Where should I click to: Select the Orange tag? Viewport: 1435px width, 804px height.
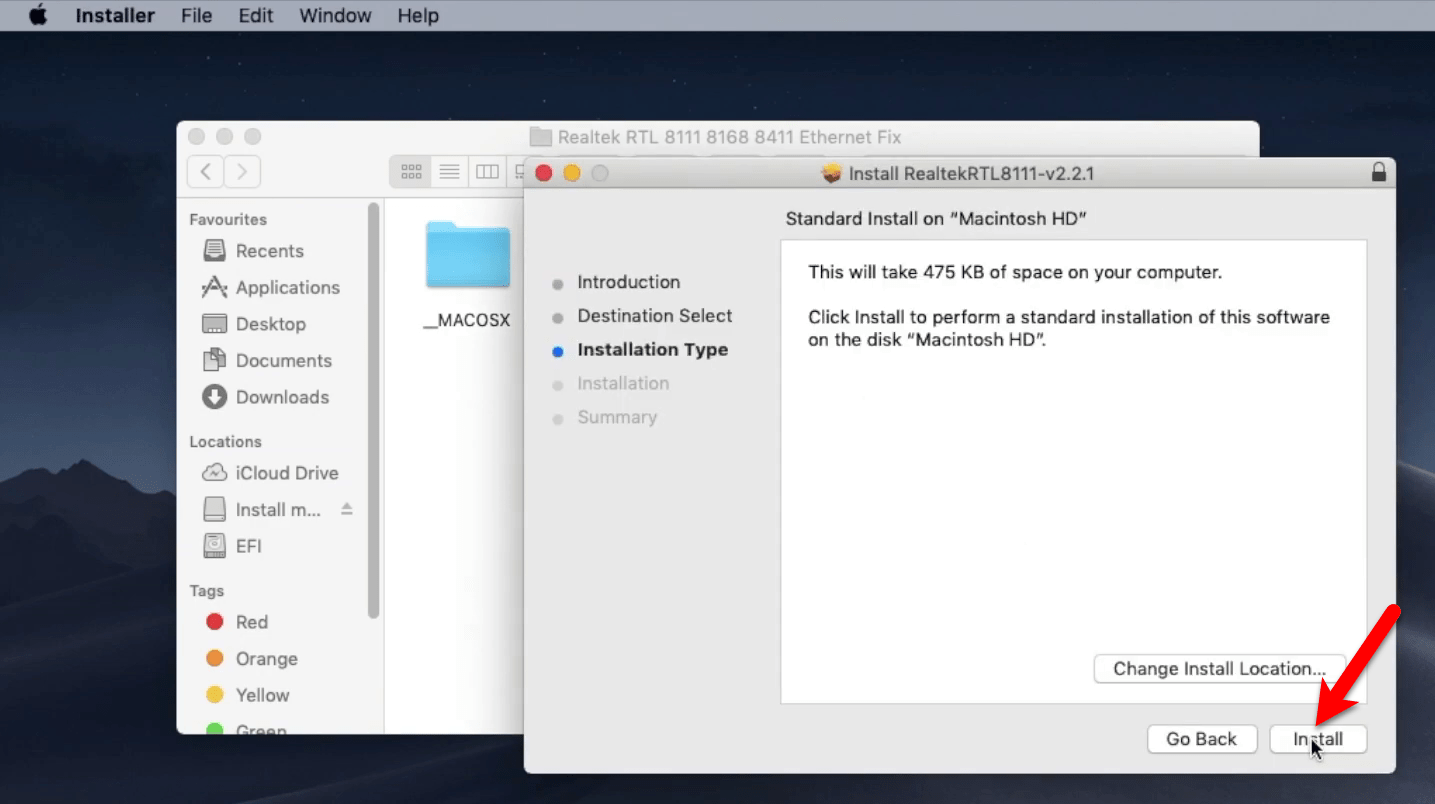252,659
